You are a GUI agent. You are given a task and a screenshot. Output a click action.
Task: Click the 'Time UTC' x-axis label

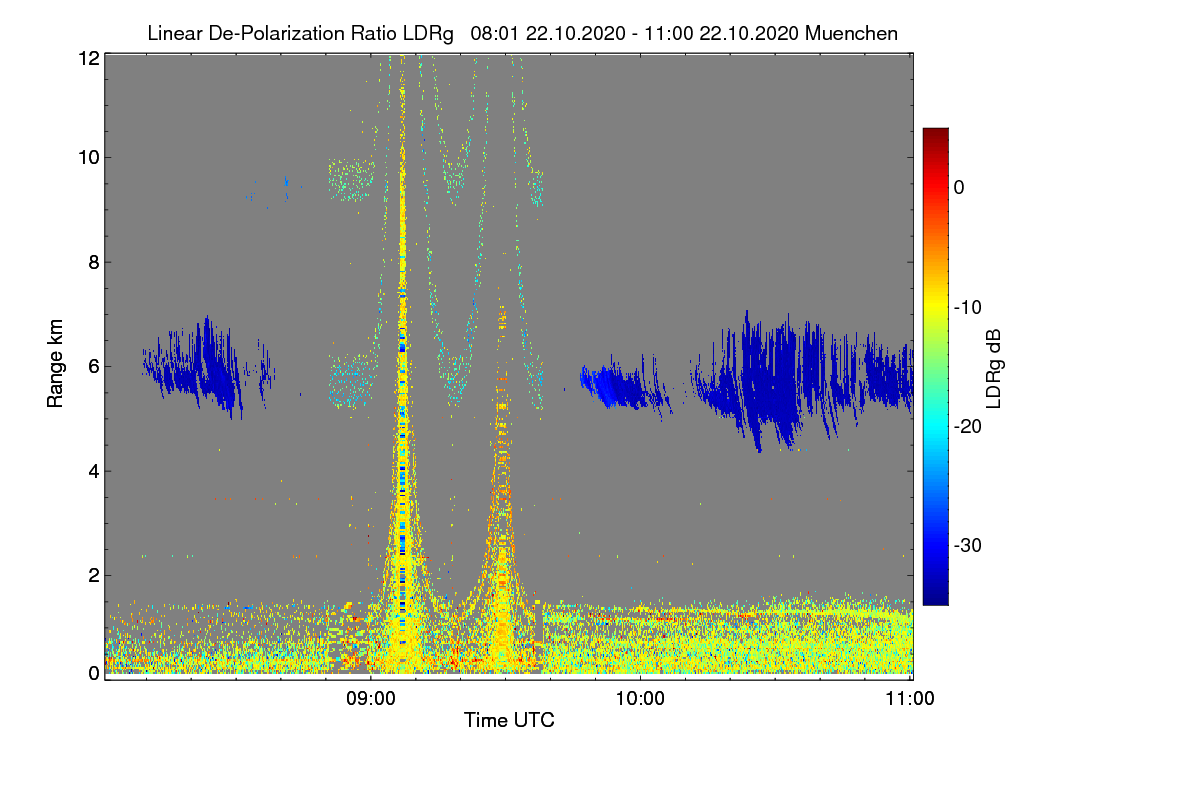(x=509, y=720)
